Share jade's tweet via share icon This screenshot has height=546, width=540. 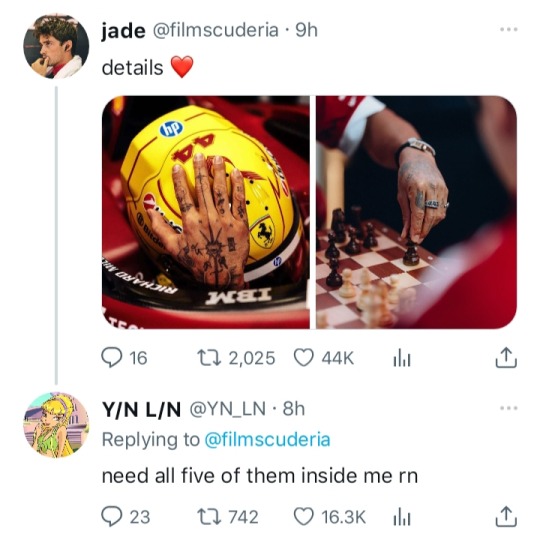[x=506, y=358]
